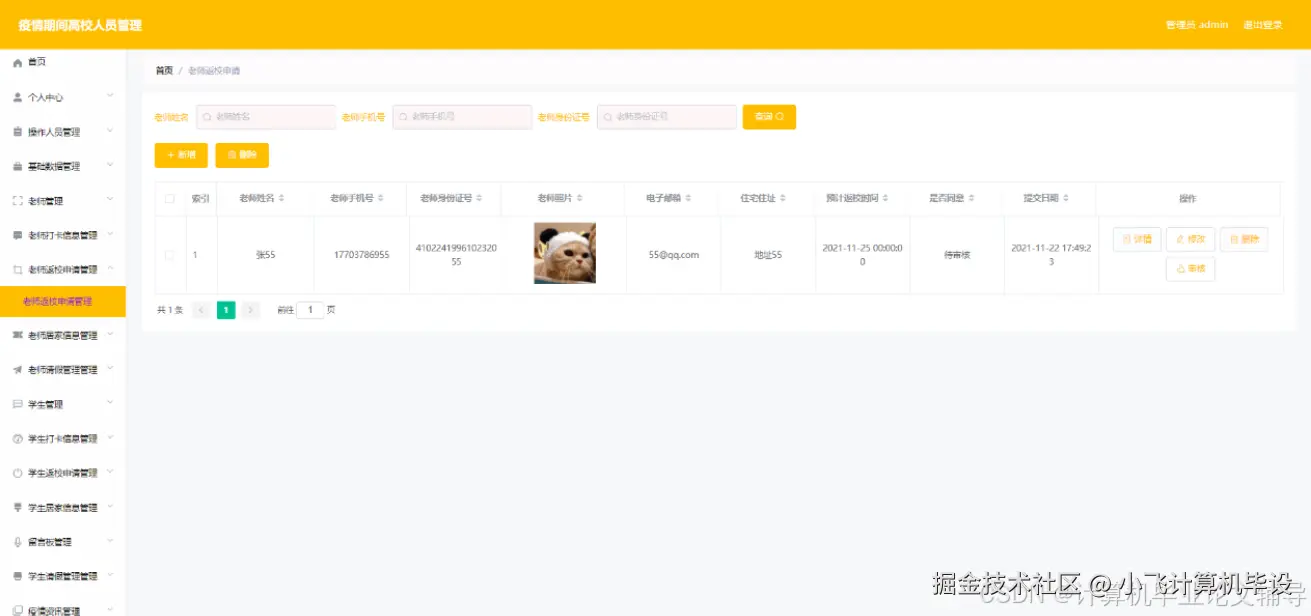Open the 学生居家信息管理 menu label
Screen dimensions: 1311x616
coord(63,508)
